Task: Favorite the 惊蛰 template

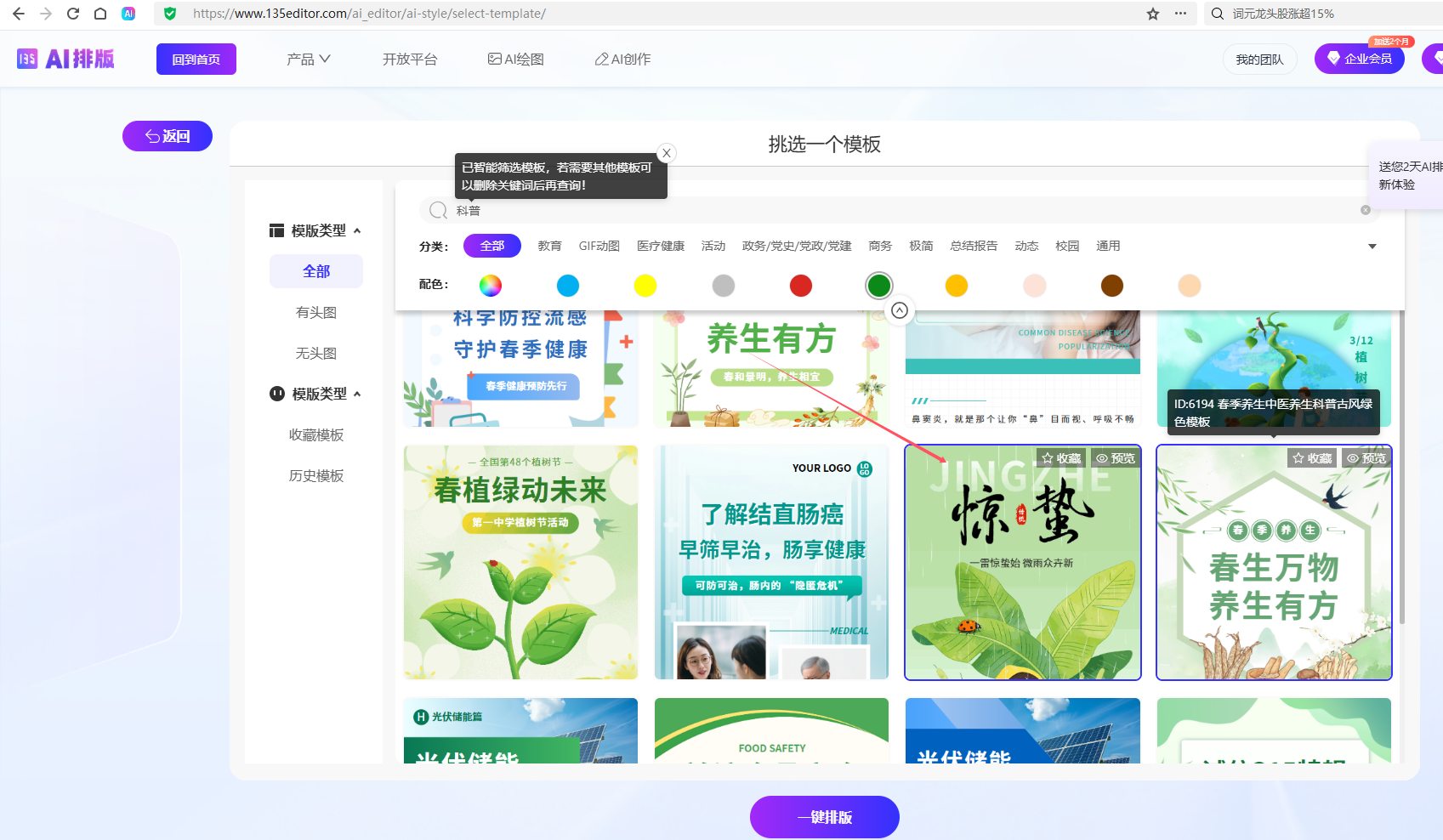Action: [x=1061, y=458]
